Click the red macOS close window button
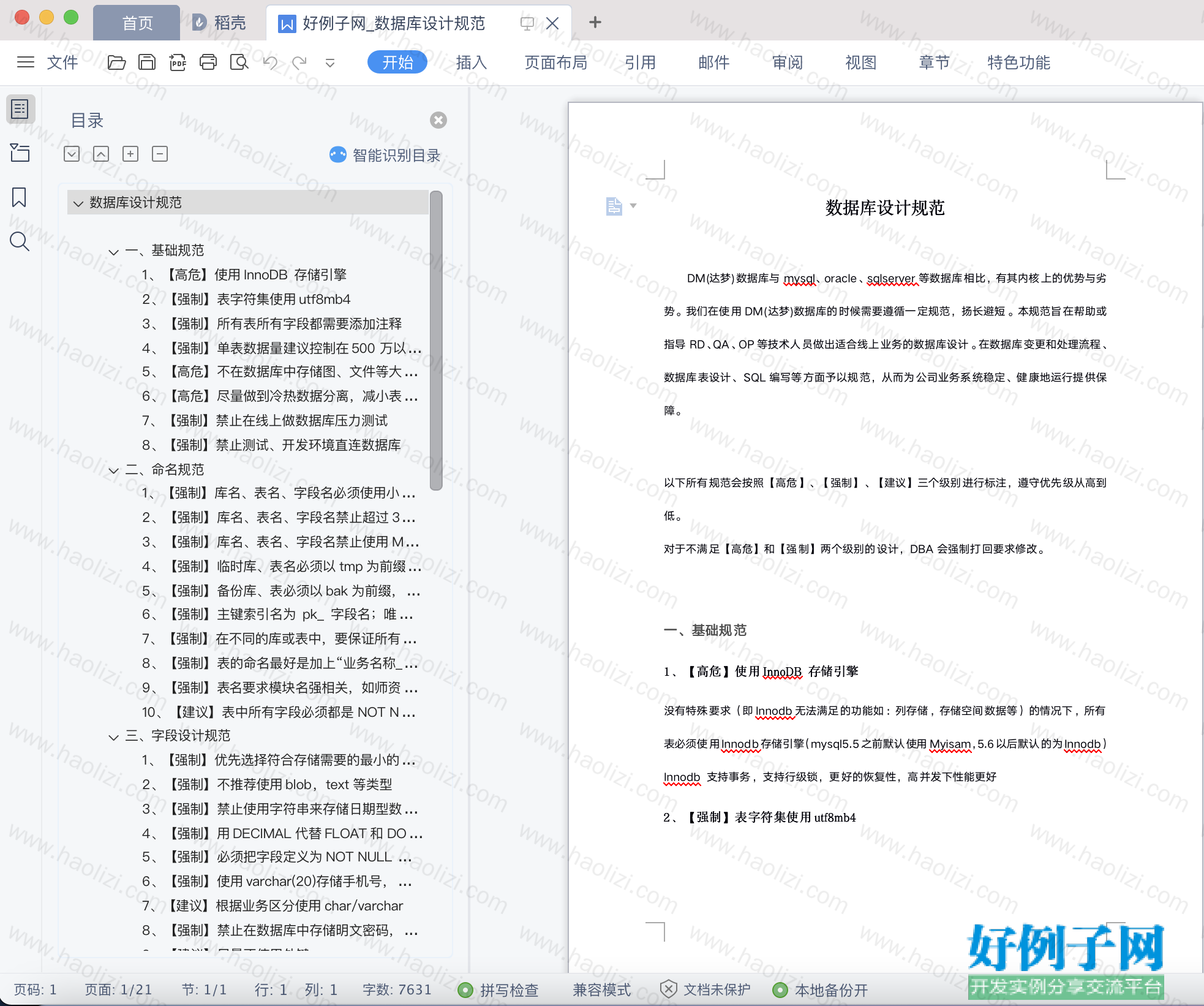Screen dimensions: 1204x1006 (x=22, y=17)
